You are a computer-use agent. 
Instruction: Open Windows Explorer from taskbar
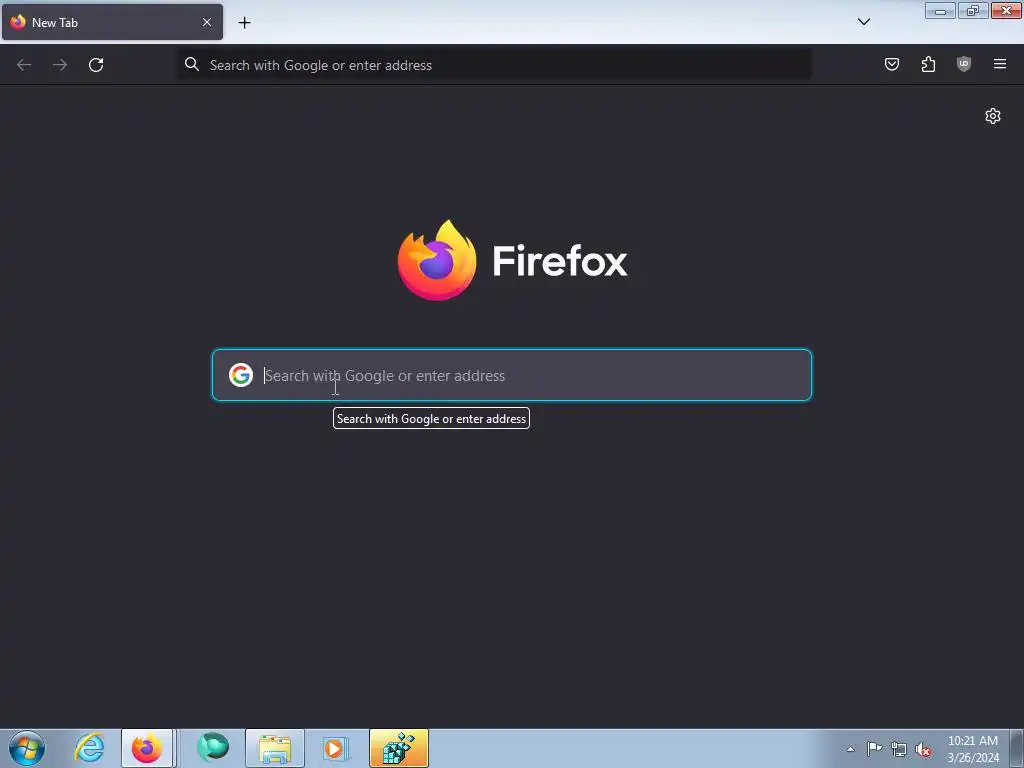tap(275, 748)
